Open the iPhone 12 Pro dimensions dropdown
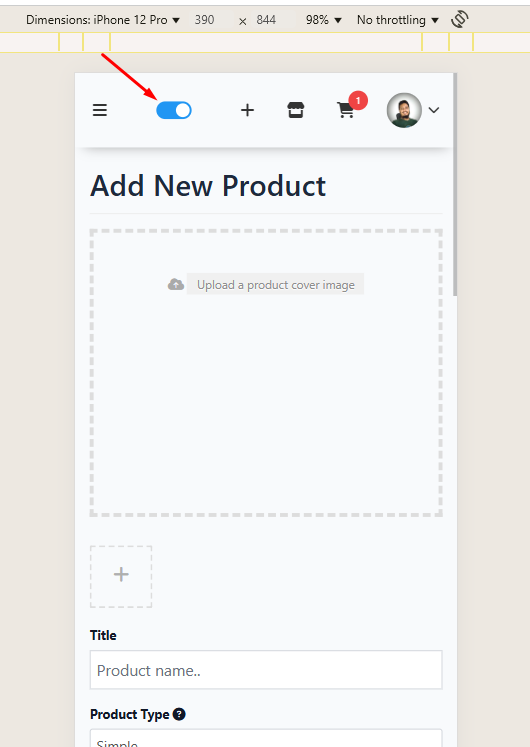Screen dimensions: 530x747 (103, 20)
